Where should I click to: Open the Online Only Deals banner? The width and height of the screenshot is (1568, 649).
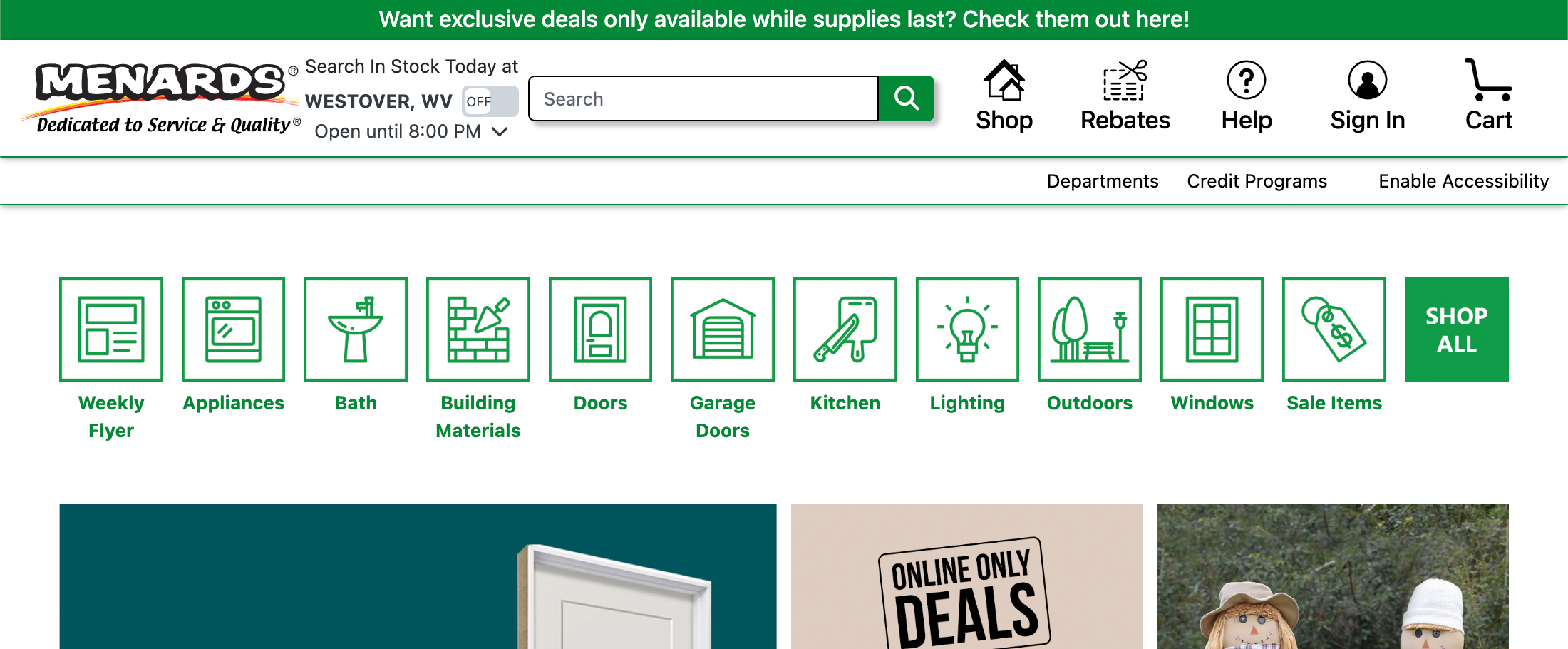point(966,578)
